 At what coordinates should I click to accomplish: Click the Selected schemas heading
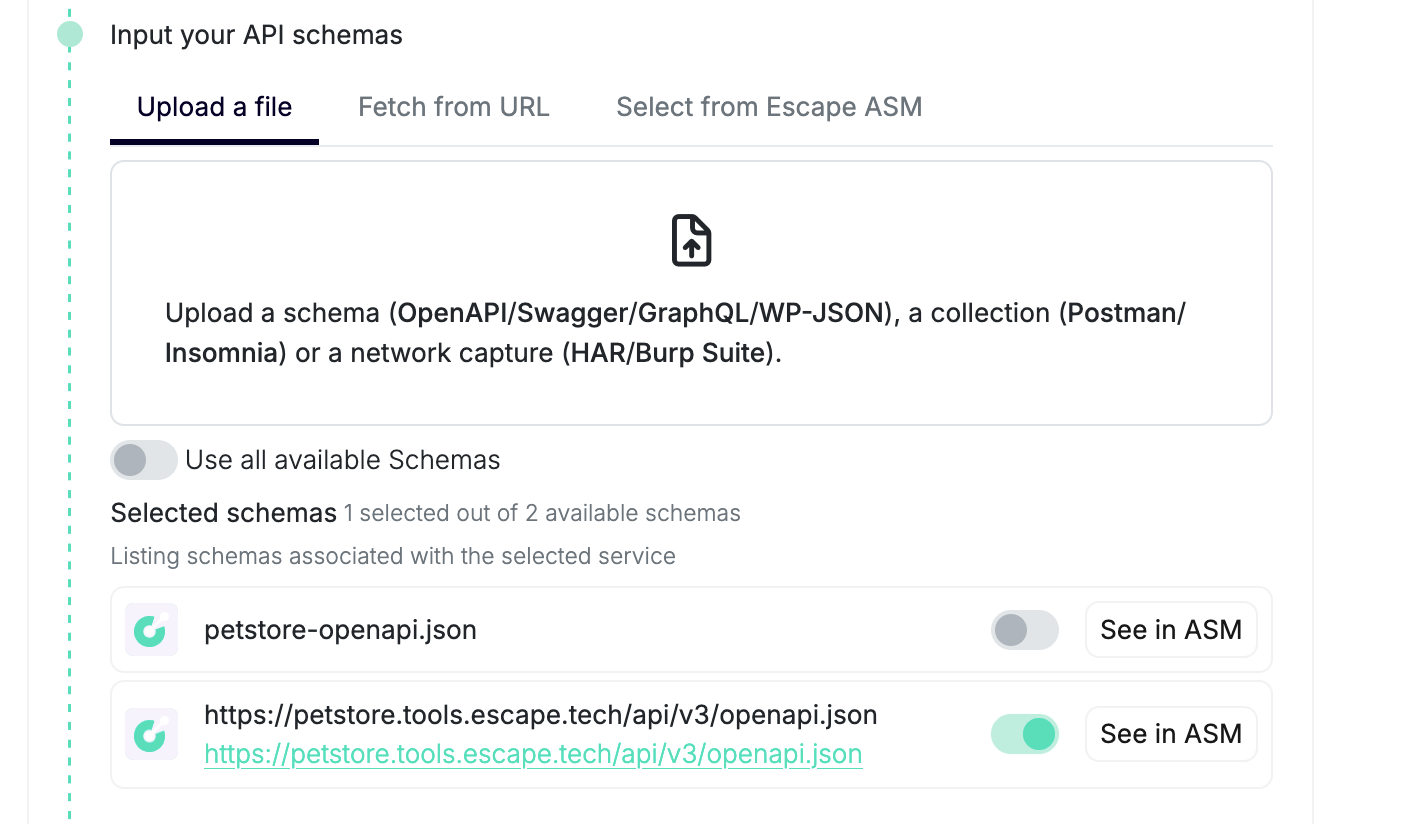click(223, 513)
